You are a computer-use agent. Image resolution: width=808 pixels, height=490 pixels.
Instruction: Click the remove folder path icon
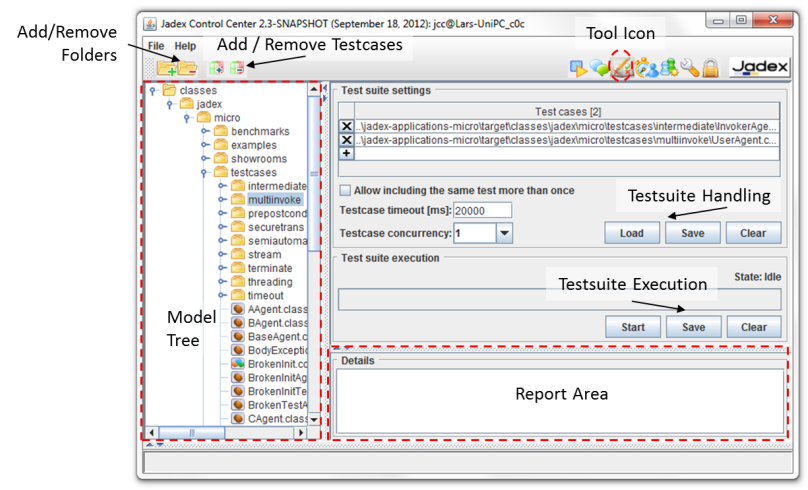click(186, 68)
